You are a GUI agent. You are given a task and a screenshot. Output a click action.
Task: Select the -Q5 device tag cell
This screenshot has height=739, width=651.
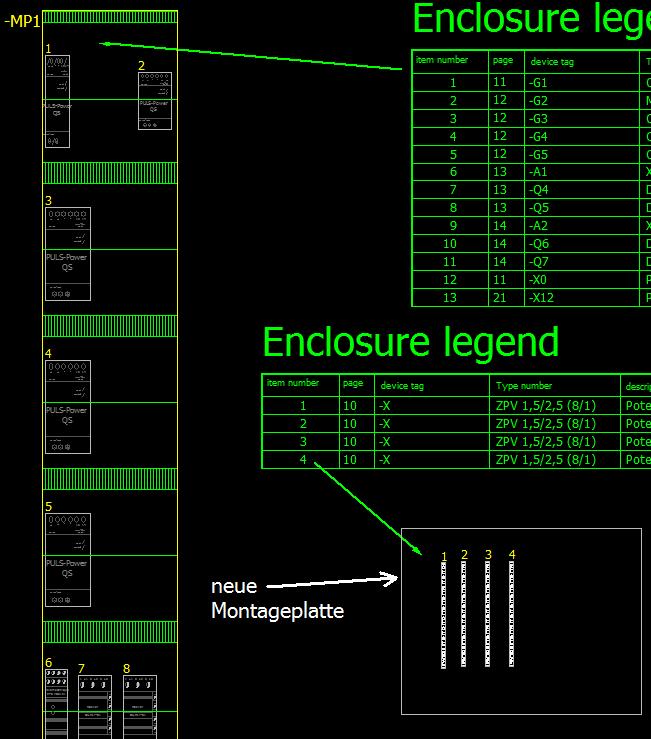point(582,208)
